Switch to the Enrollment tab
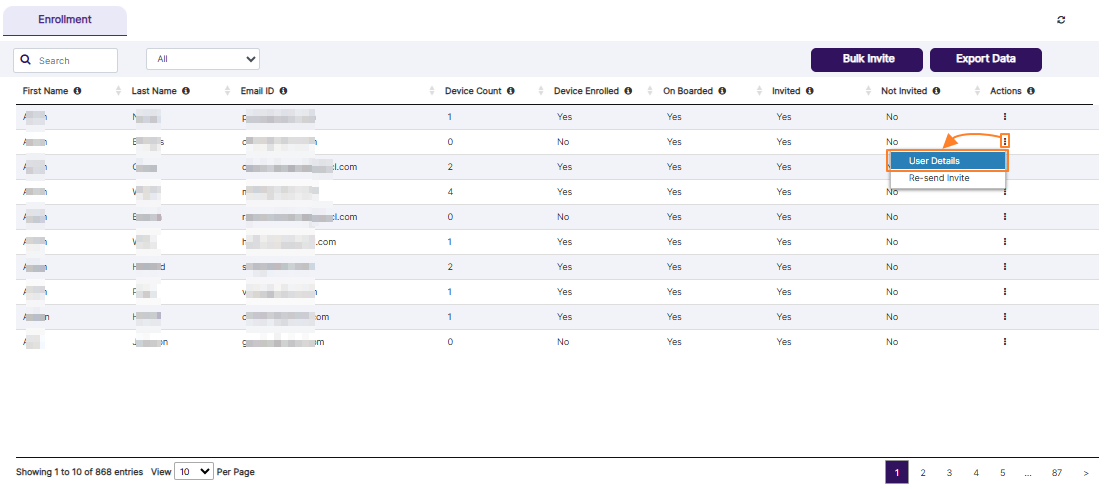 (x=65, y=20)
